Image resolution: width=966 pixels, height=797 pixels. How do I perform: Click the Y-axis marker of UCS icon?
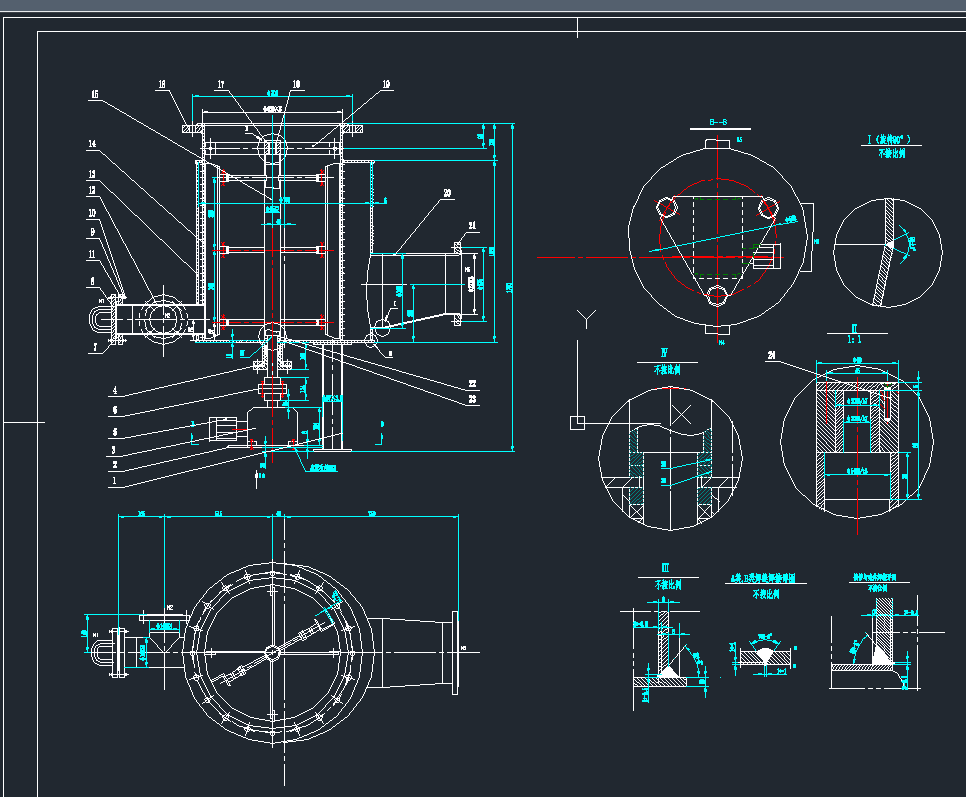point(587,320)
